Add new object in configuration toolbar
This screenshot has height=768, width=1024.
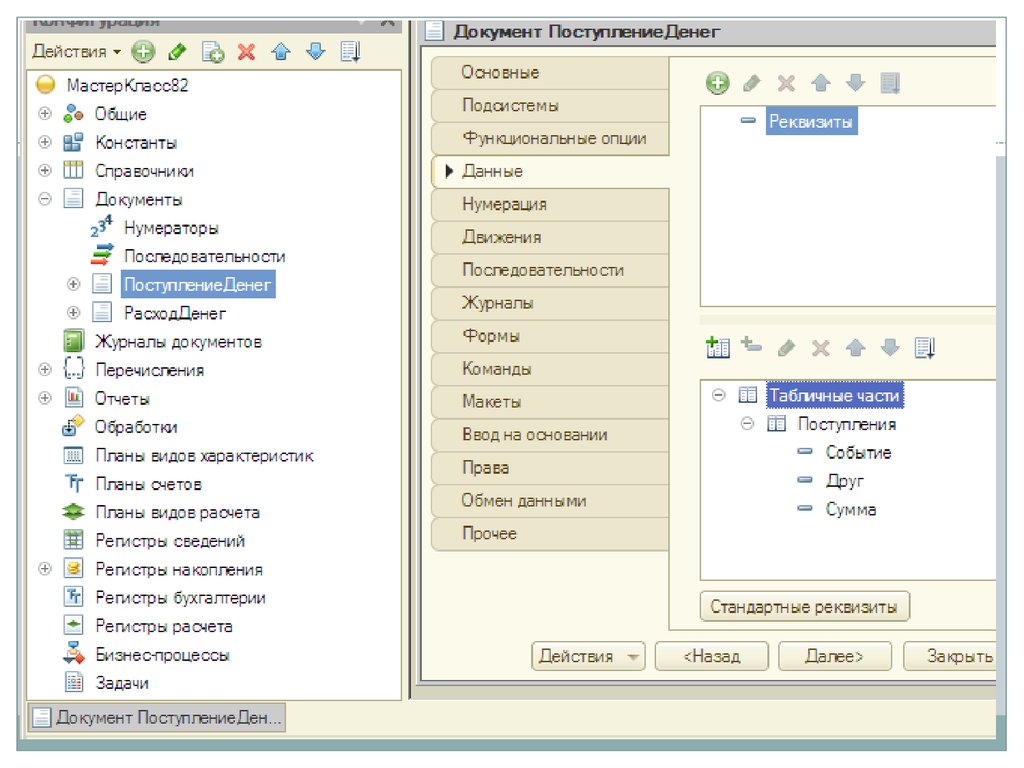pos(143,52)
